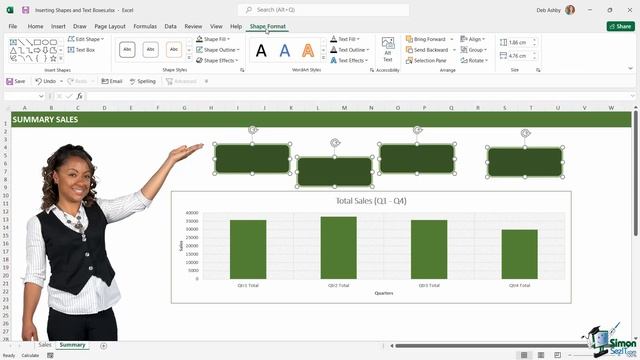Open Size dialog launcher
This screenshot has width=640, height=360.
tap(538, 70)
